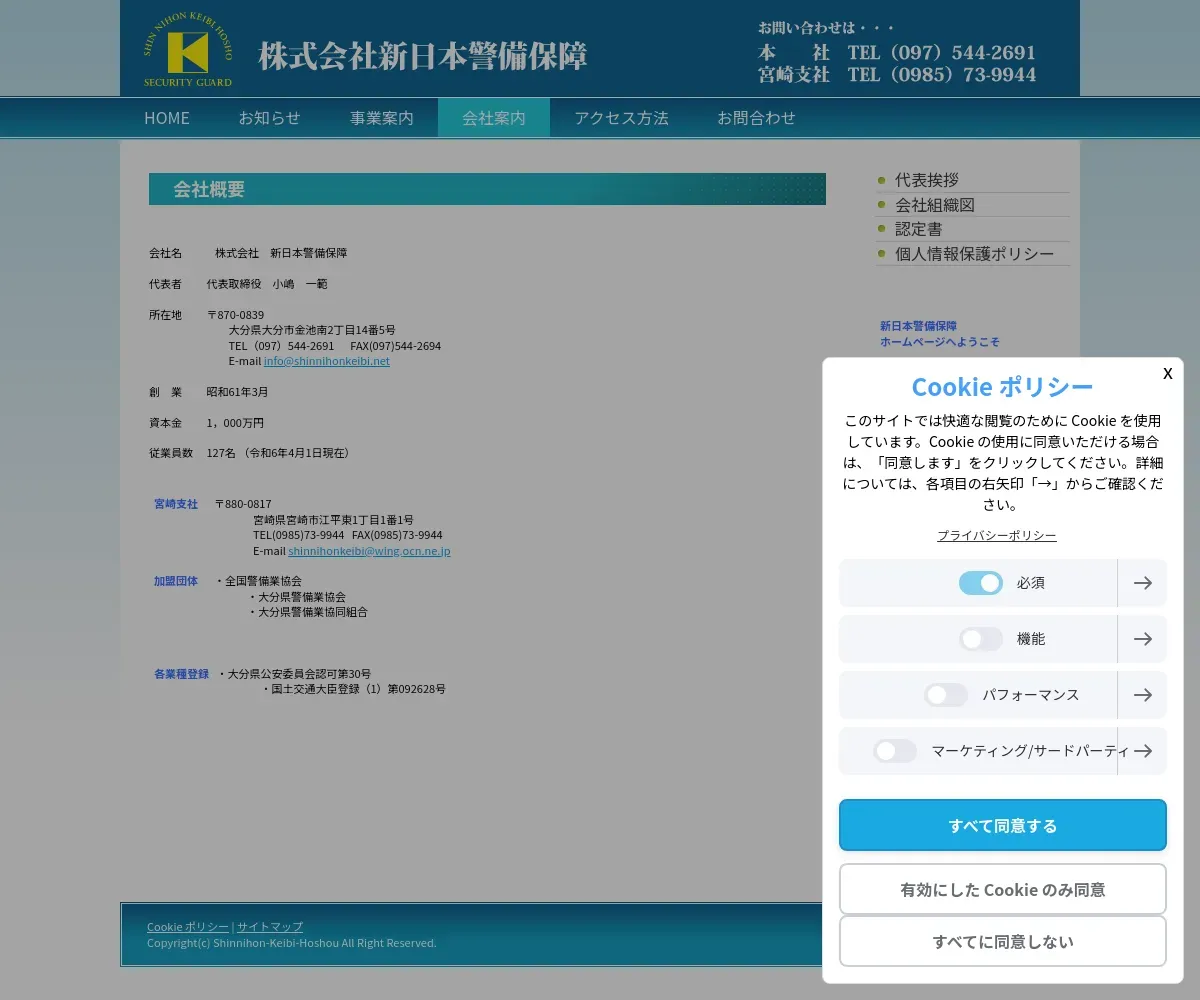This screenshot has width=1200, height=1000.
Task: Click the 各業種登録 label
Action: pyautogui.click(x=181, y=674)
